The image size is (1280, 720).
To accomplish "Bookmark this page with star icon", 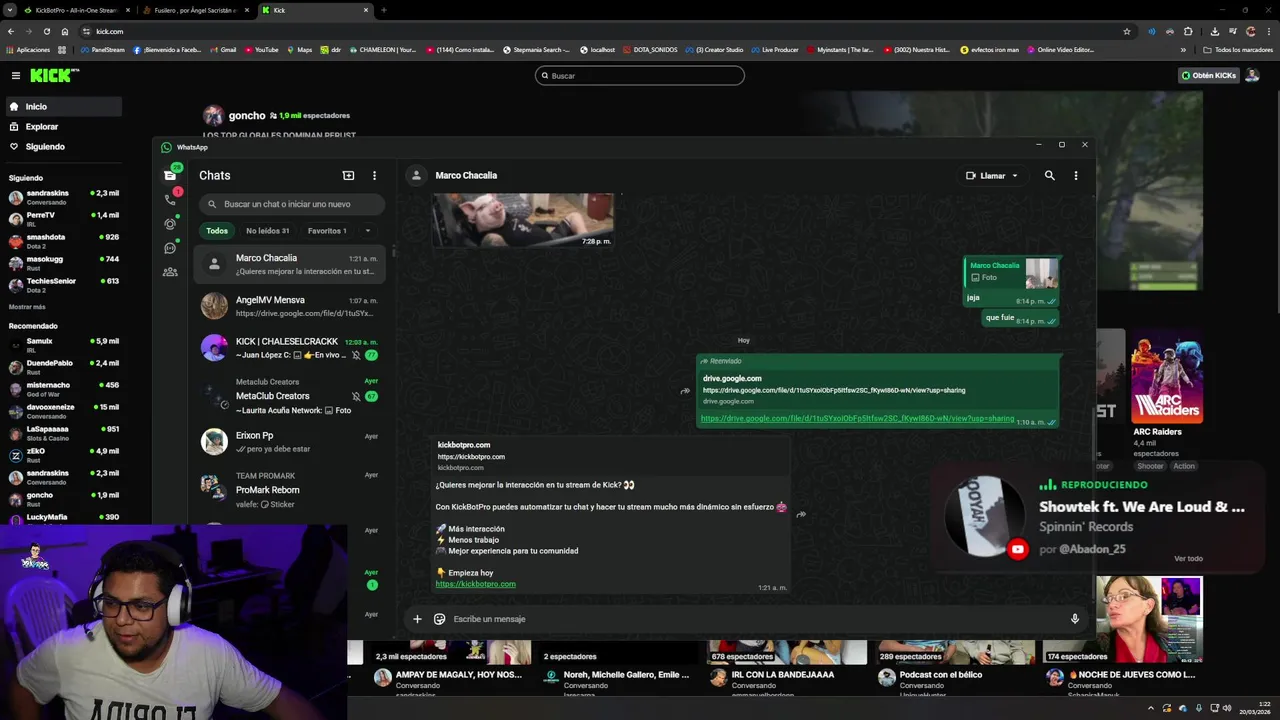I will (x=1127, y=31).
